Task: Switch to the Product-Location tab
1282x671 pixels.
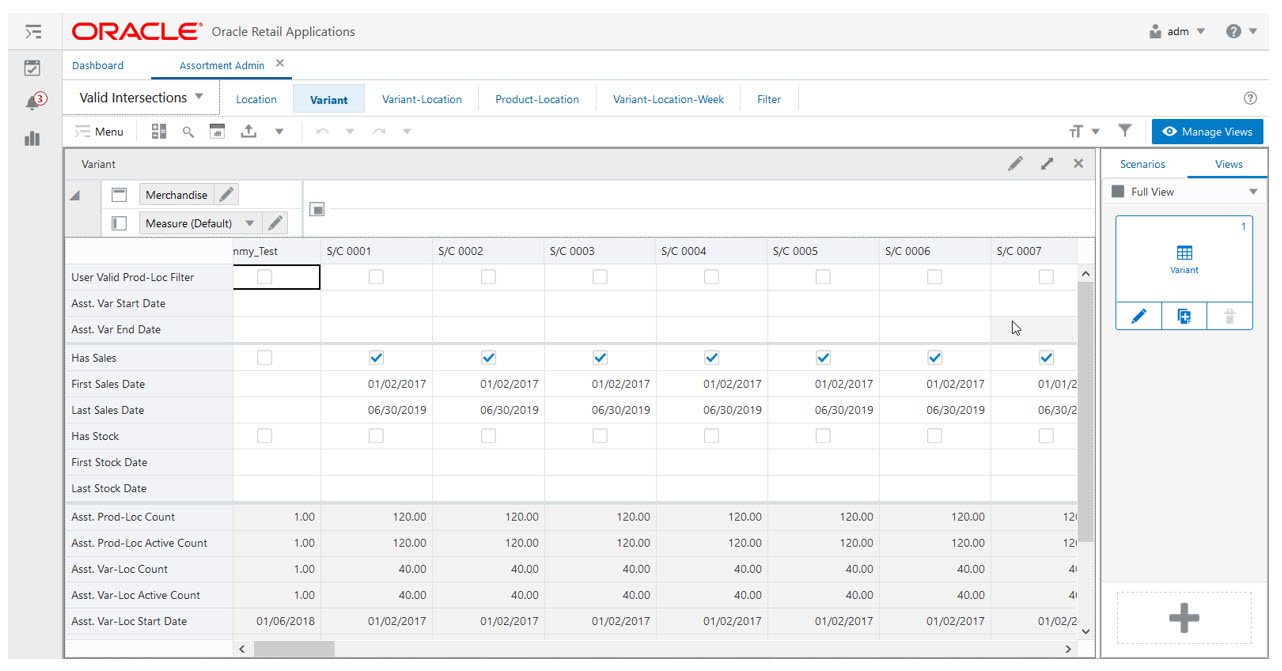Action: tap(537, 99)
